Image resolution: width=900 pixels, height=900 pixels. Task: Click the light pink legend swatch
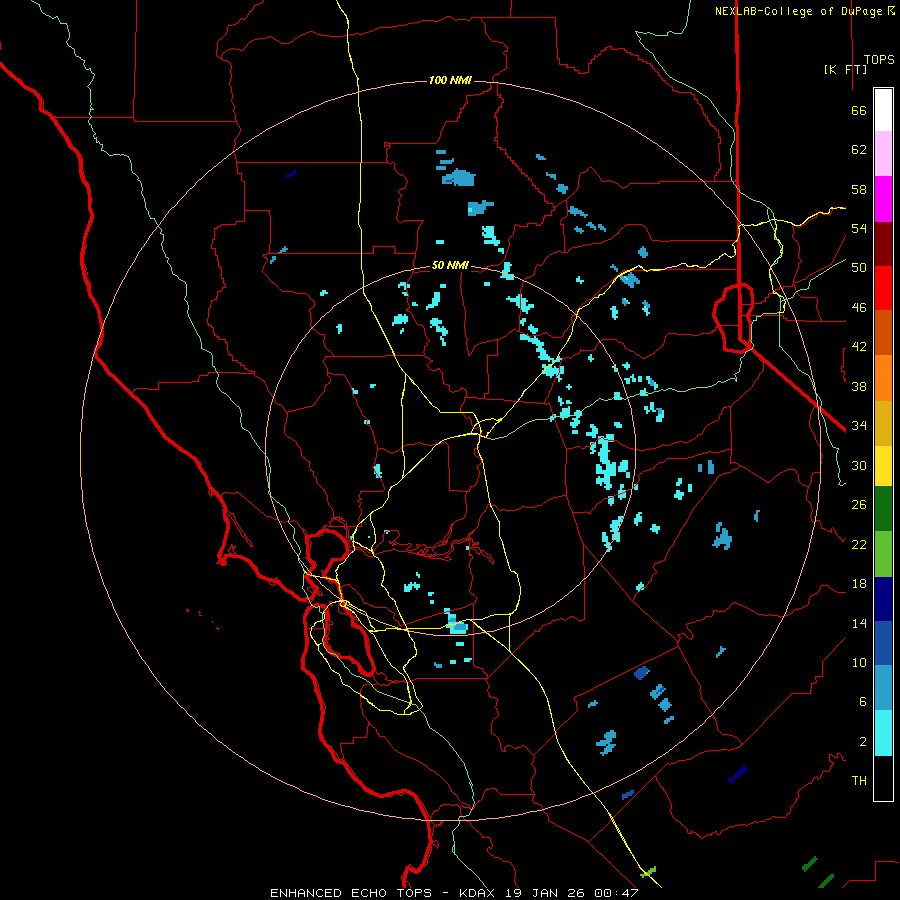883,153
